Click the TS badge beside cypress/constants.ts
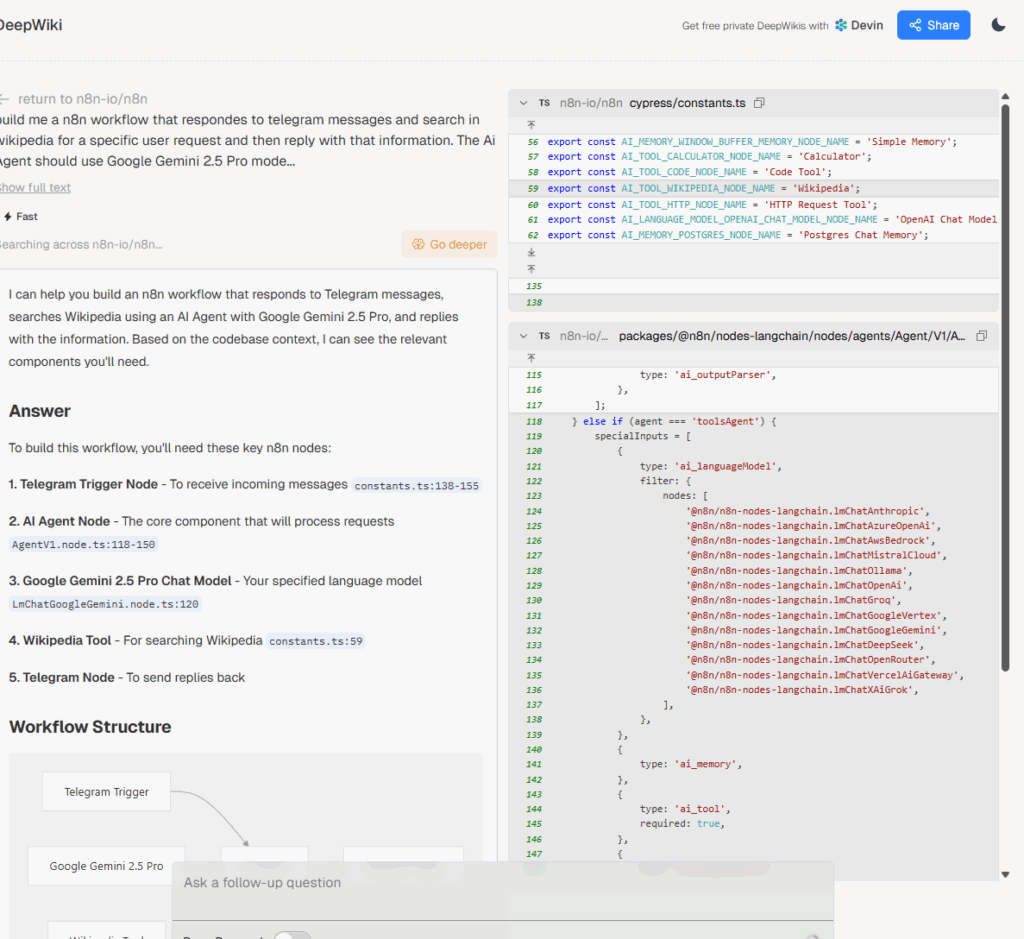Viewport: 1024px width, 939px height. coord(544,103)
